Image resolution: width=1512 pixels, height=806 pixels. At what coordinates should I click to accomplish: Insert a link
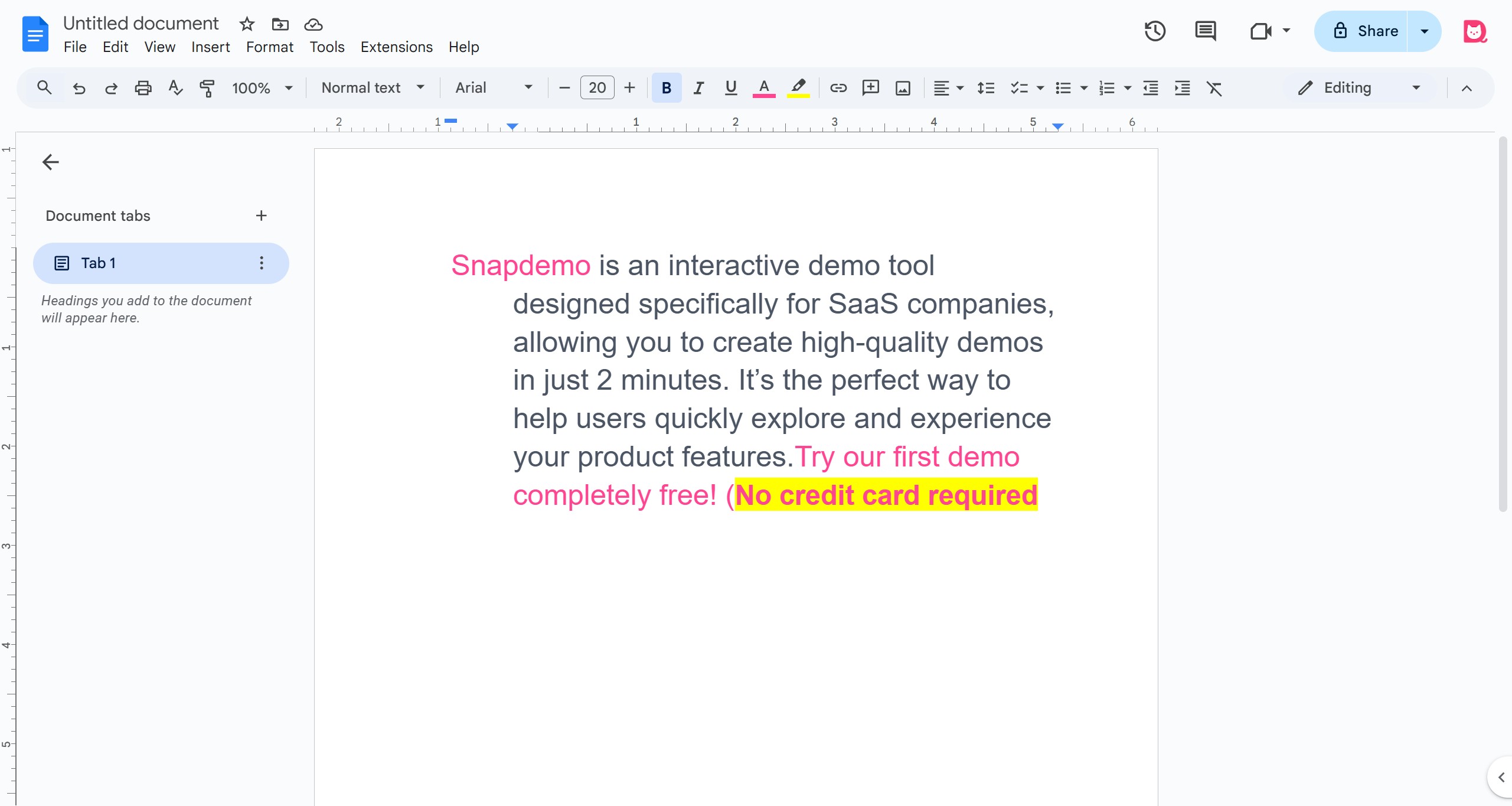pos(838,88)
